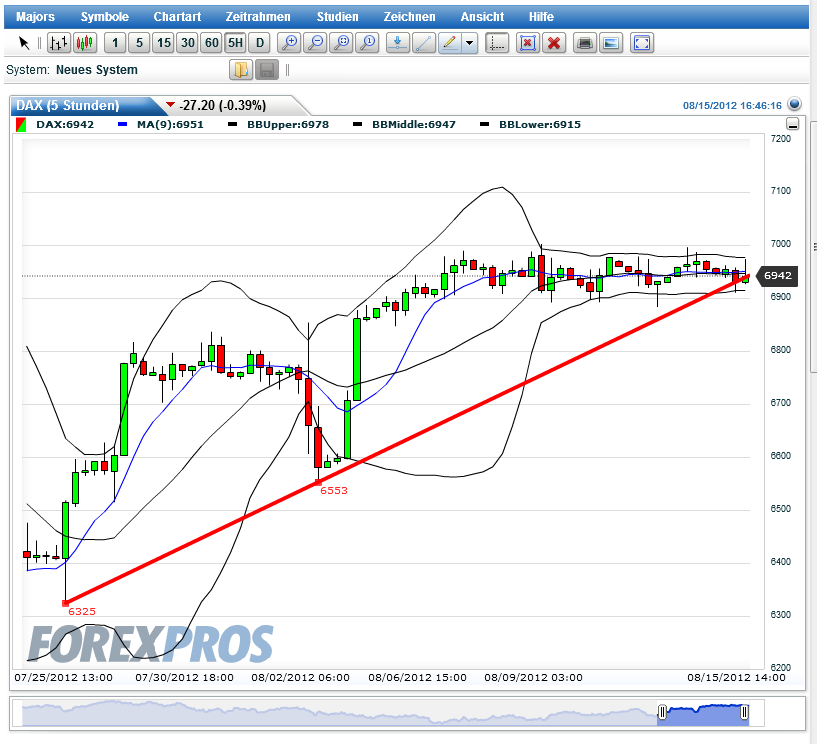Viewport: 817px width, 744px height.
Task: Click the 08/15/2012 16:46:16 timestamp
Action: (732, 106)
